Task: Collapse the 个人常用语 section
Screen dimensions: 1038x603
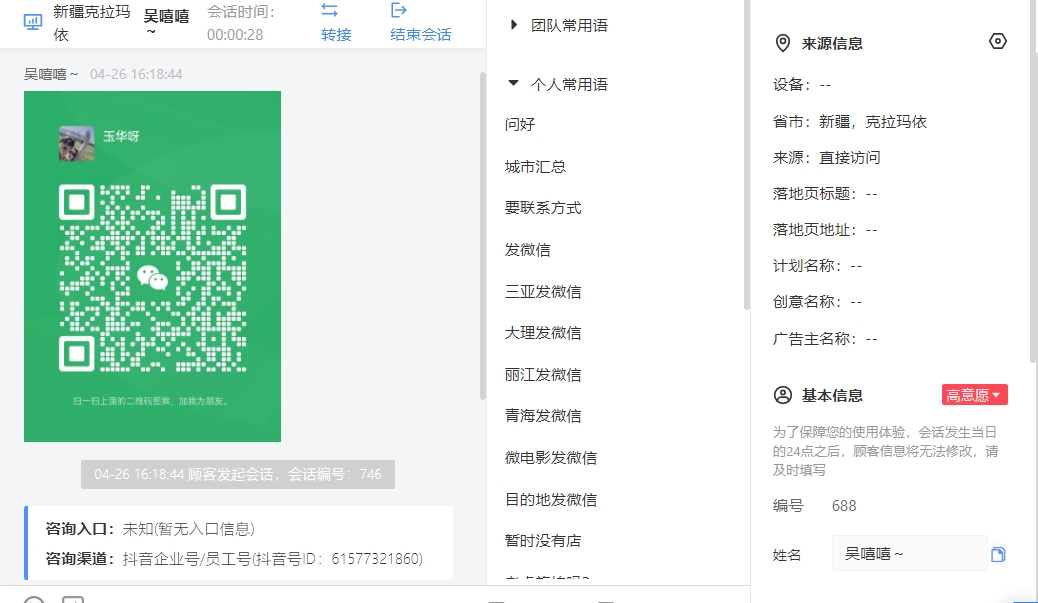Action: [x=560, y=84]
